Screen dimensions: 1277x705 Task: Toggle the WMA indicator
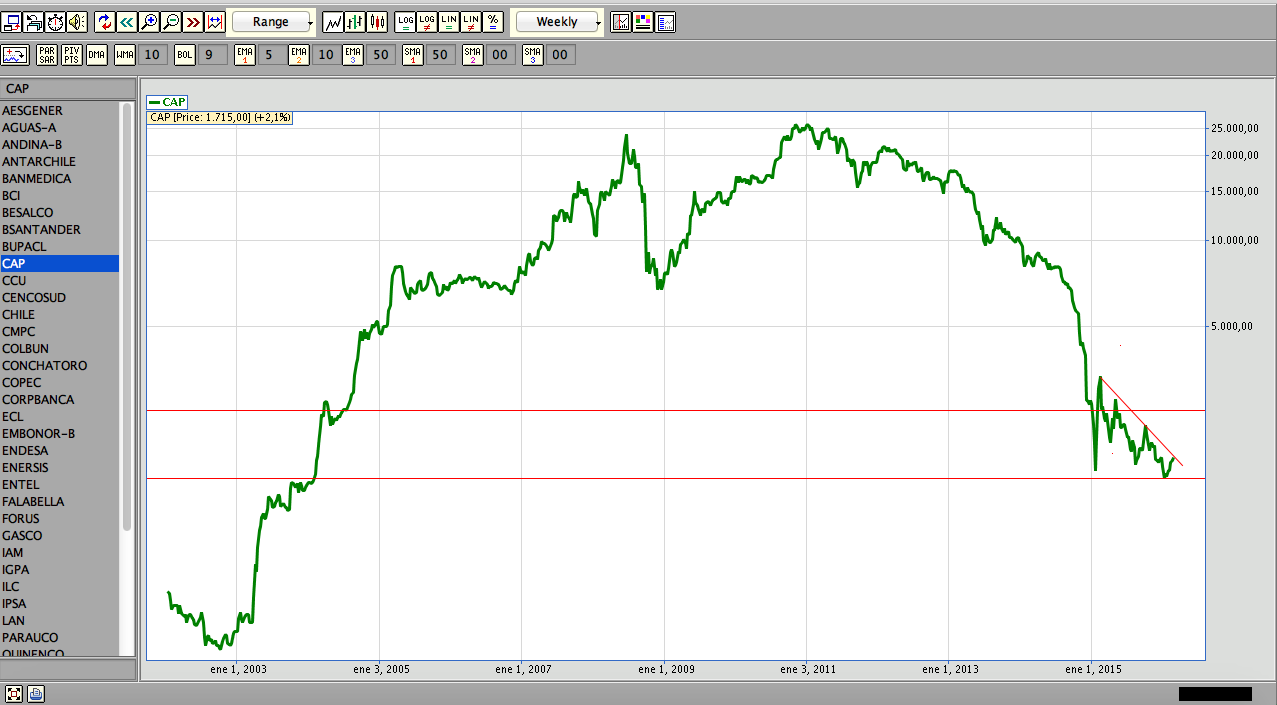(125, 55)
